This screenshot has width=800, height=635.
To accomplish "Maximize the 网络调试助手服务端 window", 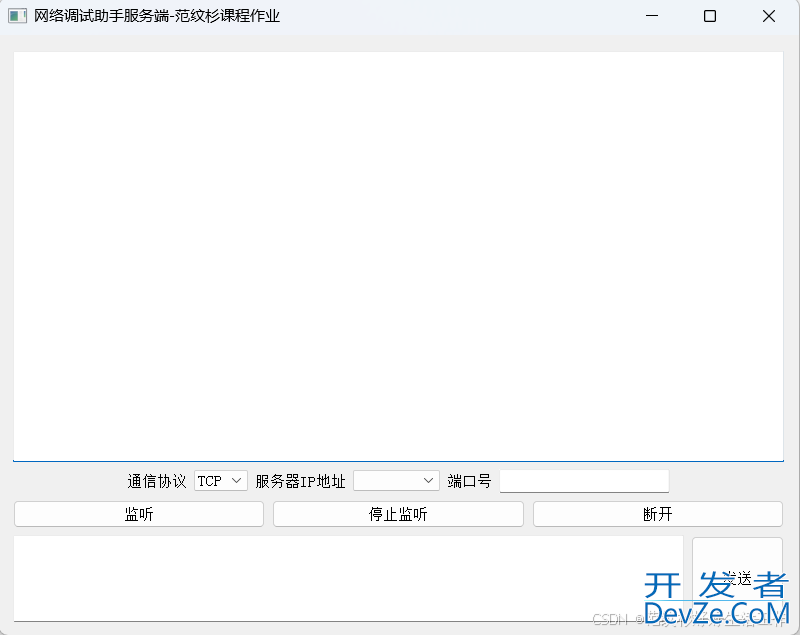I will coord(710,16).
